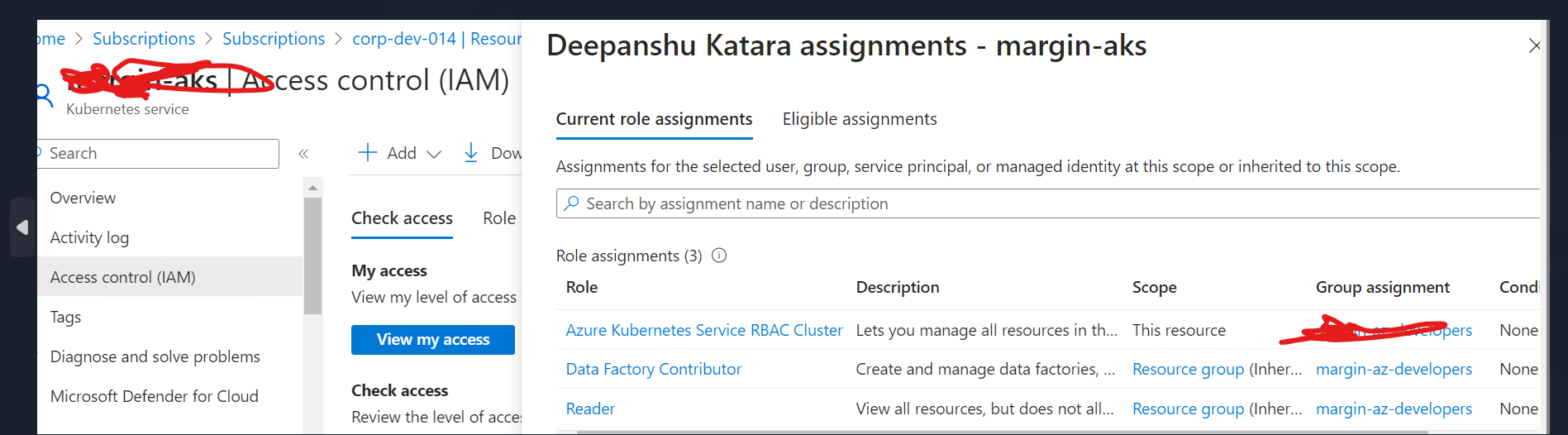
Task: Click 'View all resources, but does not' description
Action: [984, 409]
